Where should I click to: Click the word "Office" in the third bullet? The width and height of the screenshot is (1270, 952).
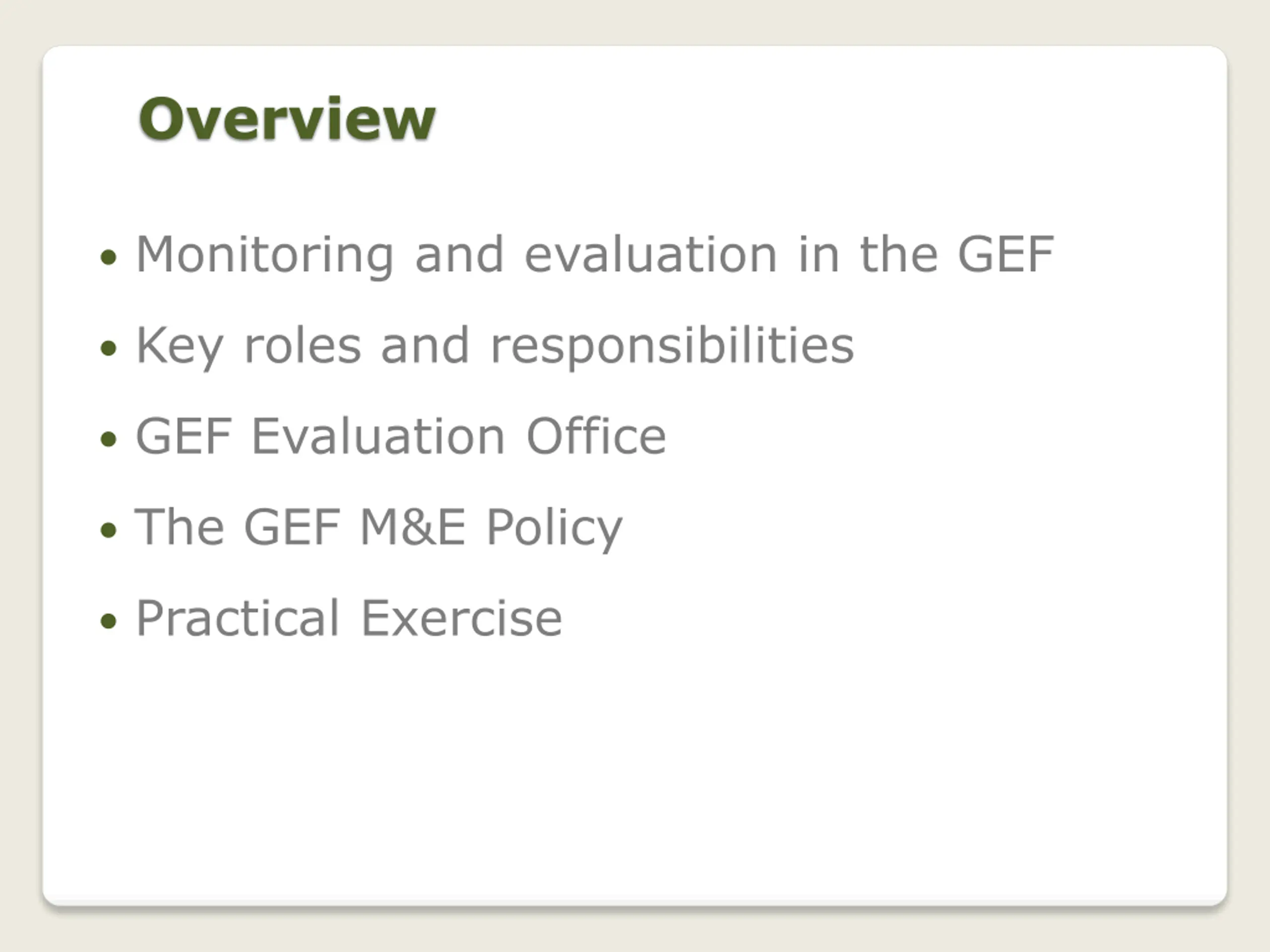tap(596, 437)
